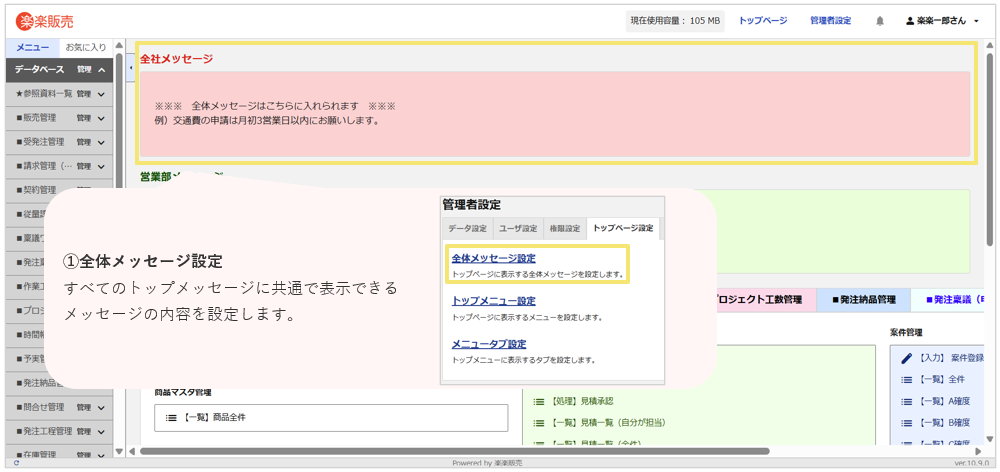Click 管理 next to ■請求管理
The image size is (1000, 472).
(84, 166)
